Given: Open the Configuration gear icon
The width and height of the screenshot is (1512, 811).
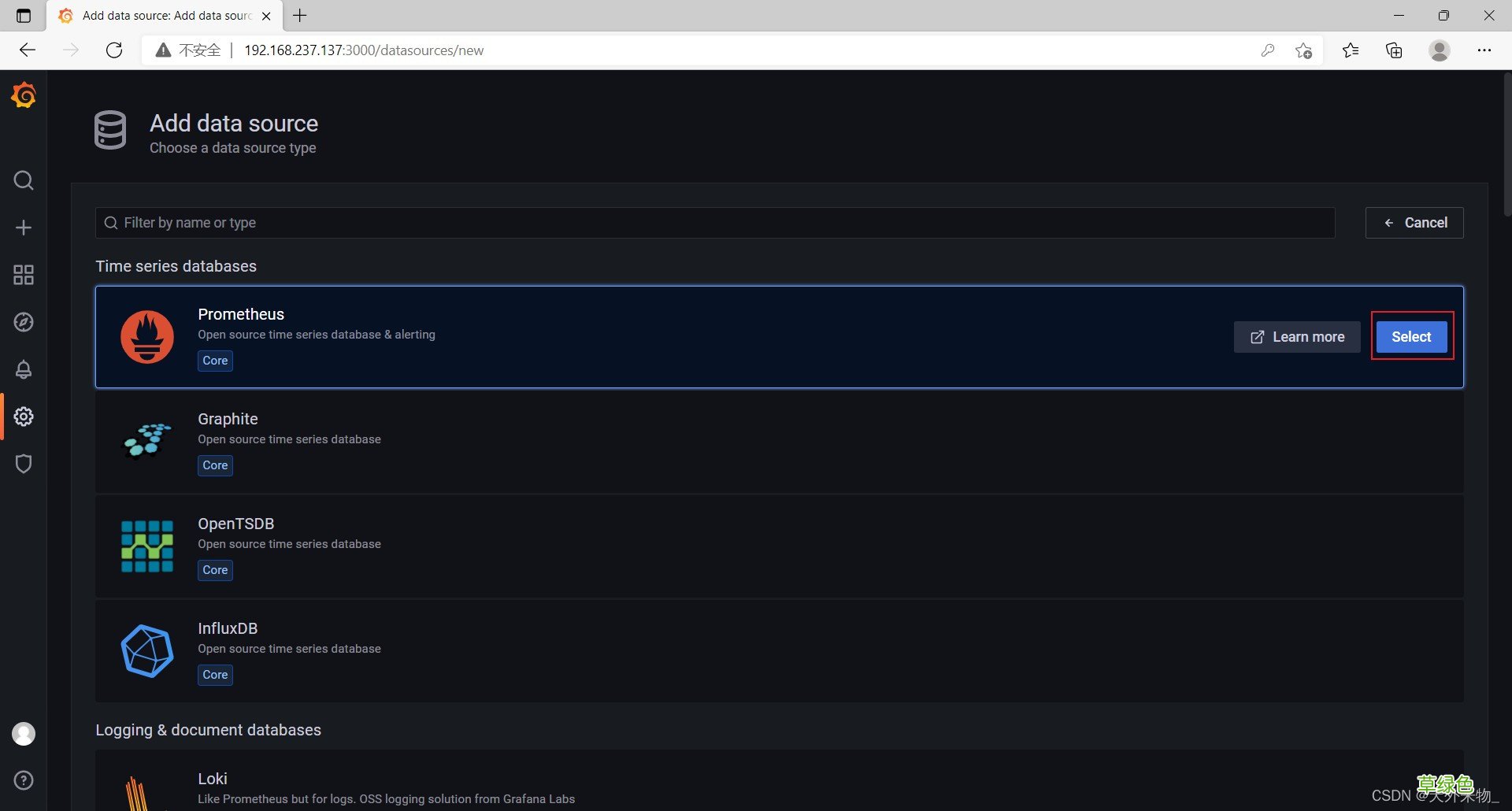Looking at the screenshot, I should 24,417.
